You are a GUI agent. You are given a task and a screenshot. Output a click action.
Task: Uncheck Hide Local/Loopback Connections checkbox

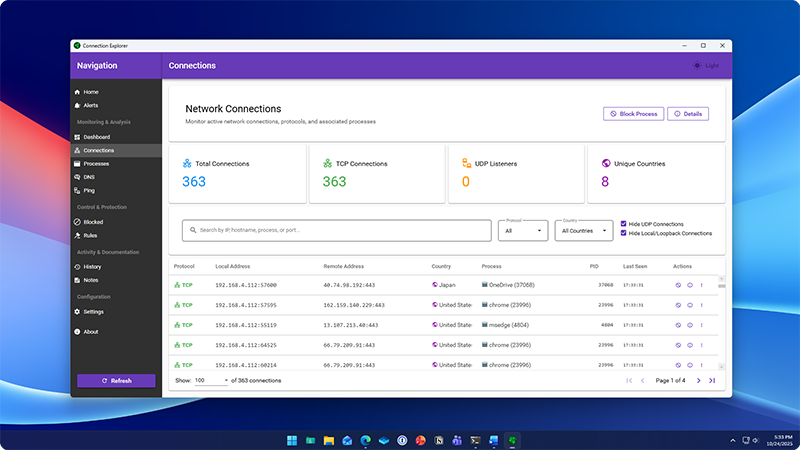pos(624,233)
